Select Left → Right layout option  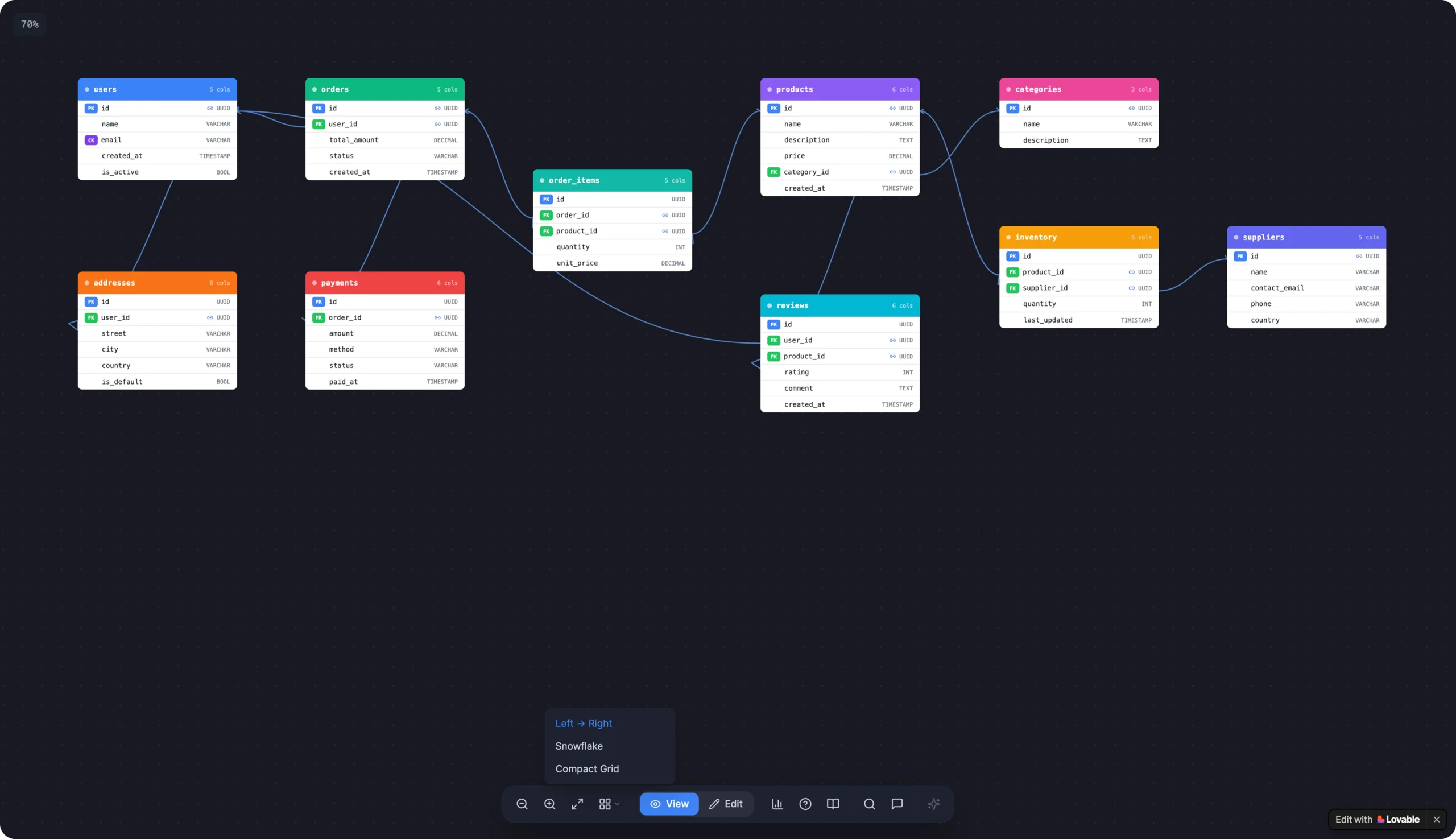(x=583, y=723)
